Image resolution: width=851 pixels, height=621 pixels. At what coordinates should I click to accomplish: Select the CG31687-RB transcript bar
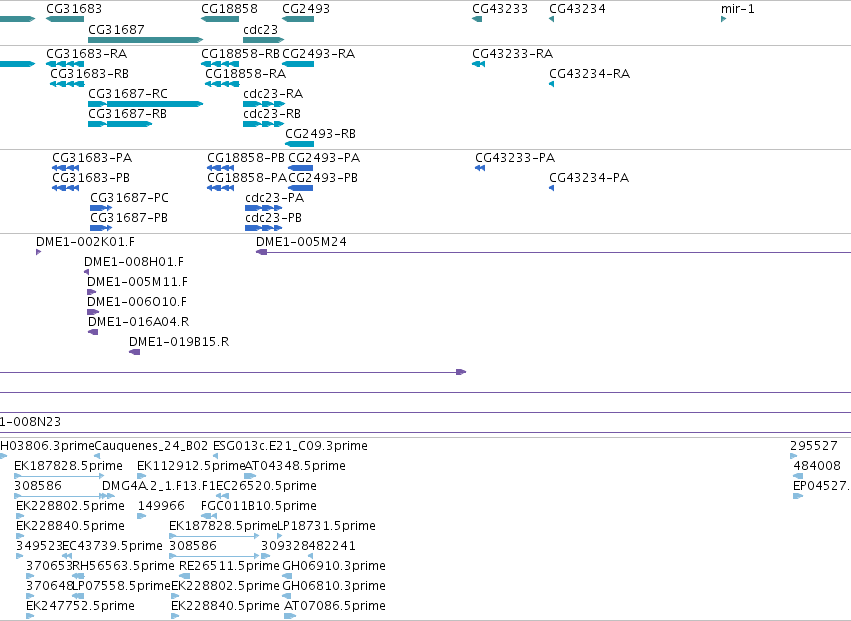[120, 124]
